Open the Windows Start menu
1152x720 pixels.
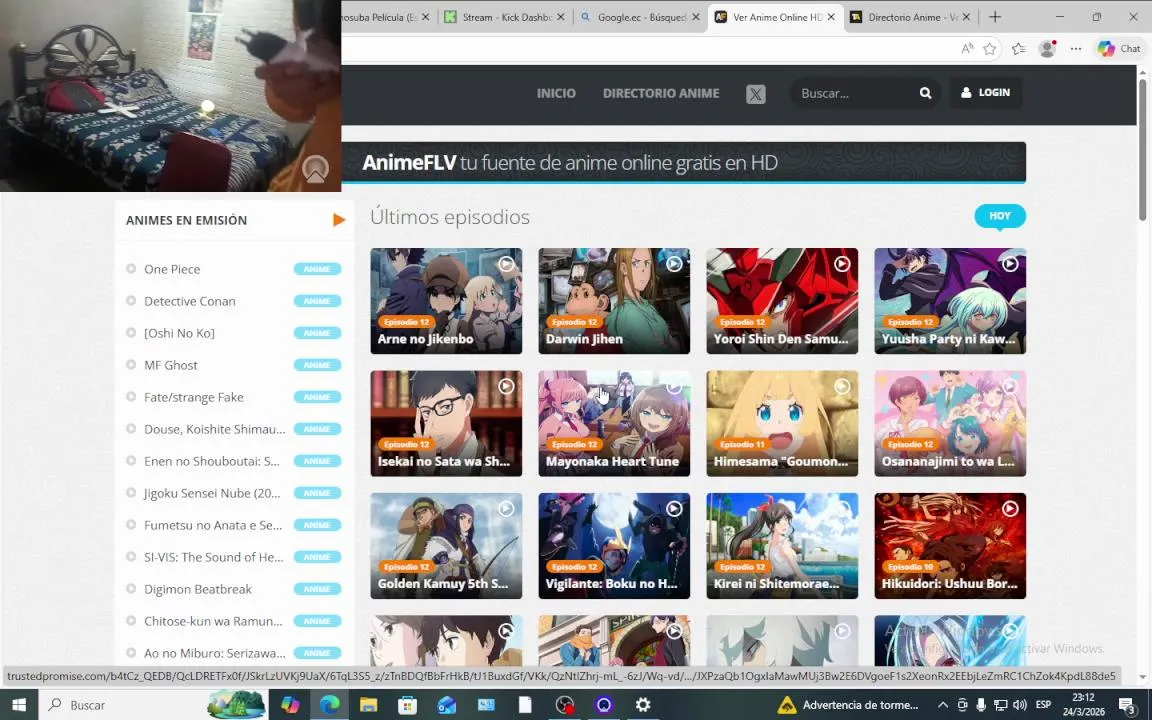point(19,705)
